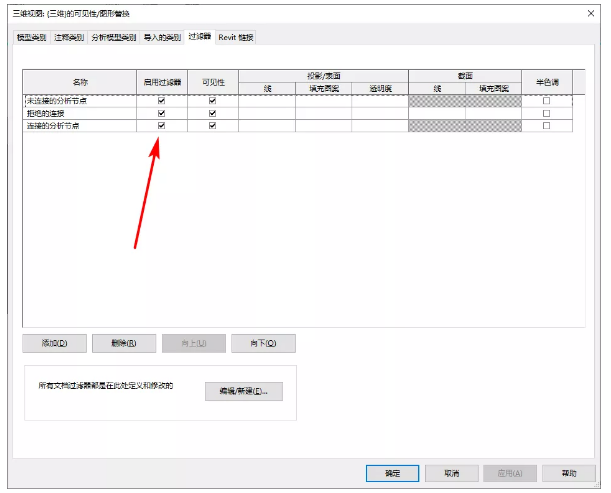Toggle 可见性 for 拒绝的连接

(212, 113)
